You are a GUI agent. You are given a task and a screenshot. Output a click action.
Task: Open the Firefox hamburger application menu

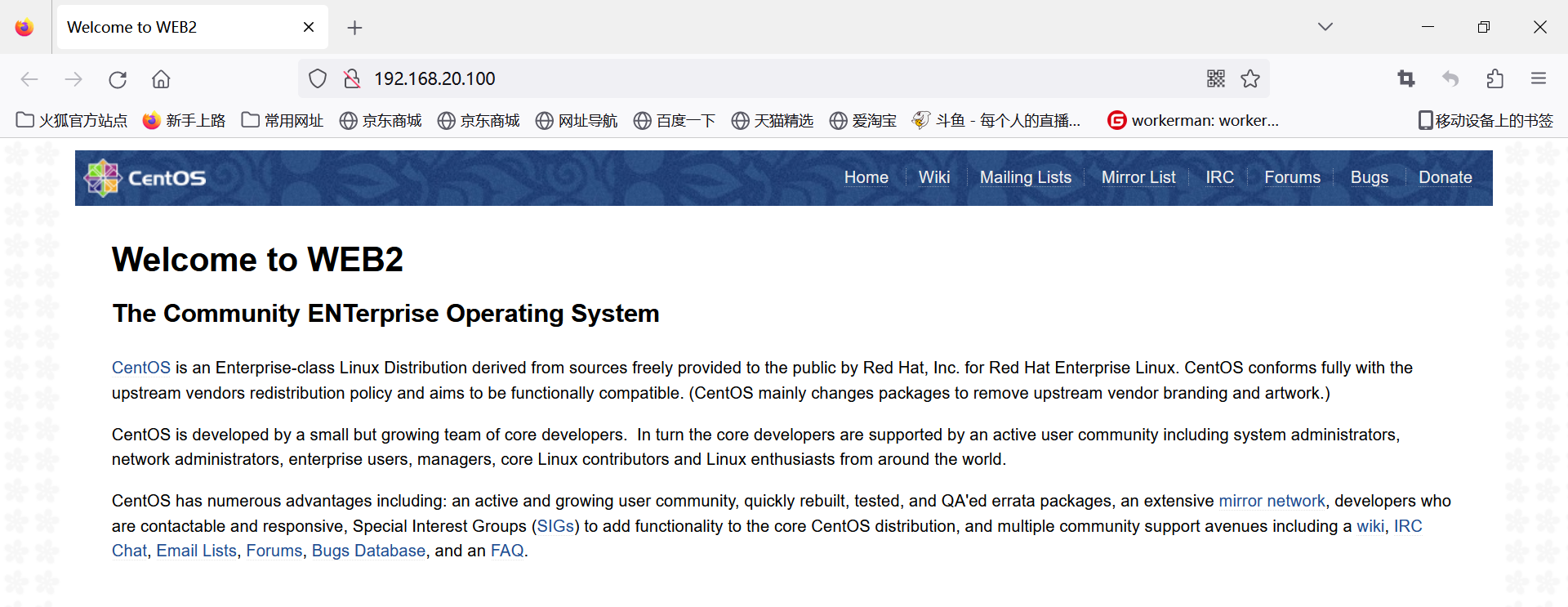pyautogui.click(x=1538, y=78)
